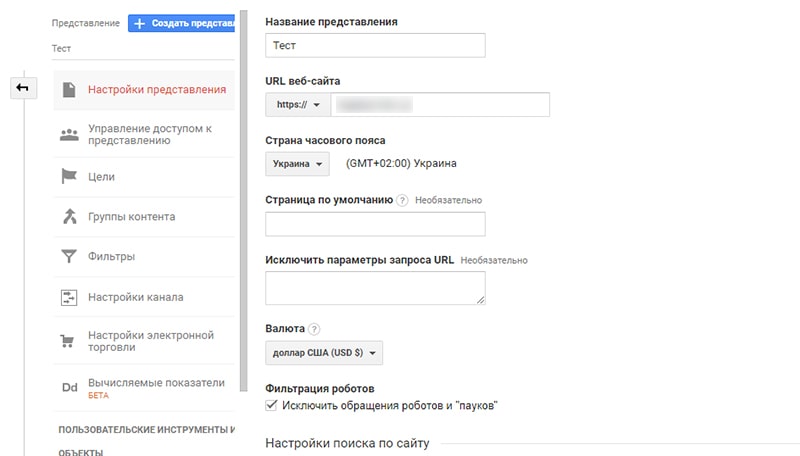Viewport: 800px width, 456px height.
Task: Open the доллар США currency dropdown
Action: [x=324, y=353]
